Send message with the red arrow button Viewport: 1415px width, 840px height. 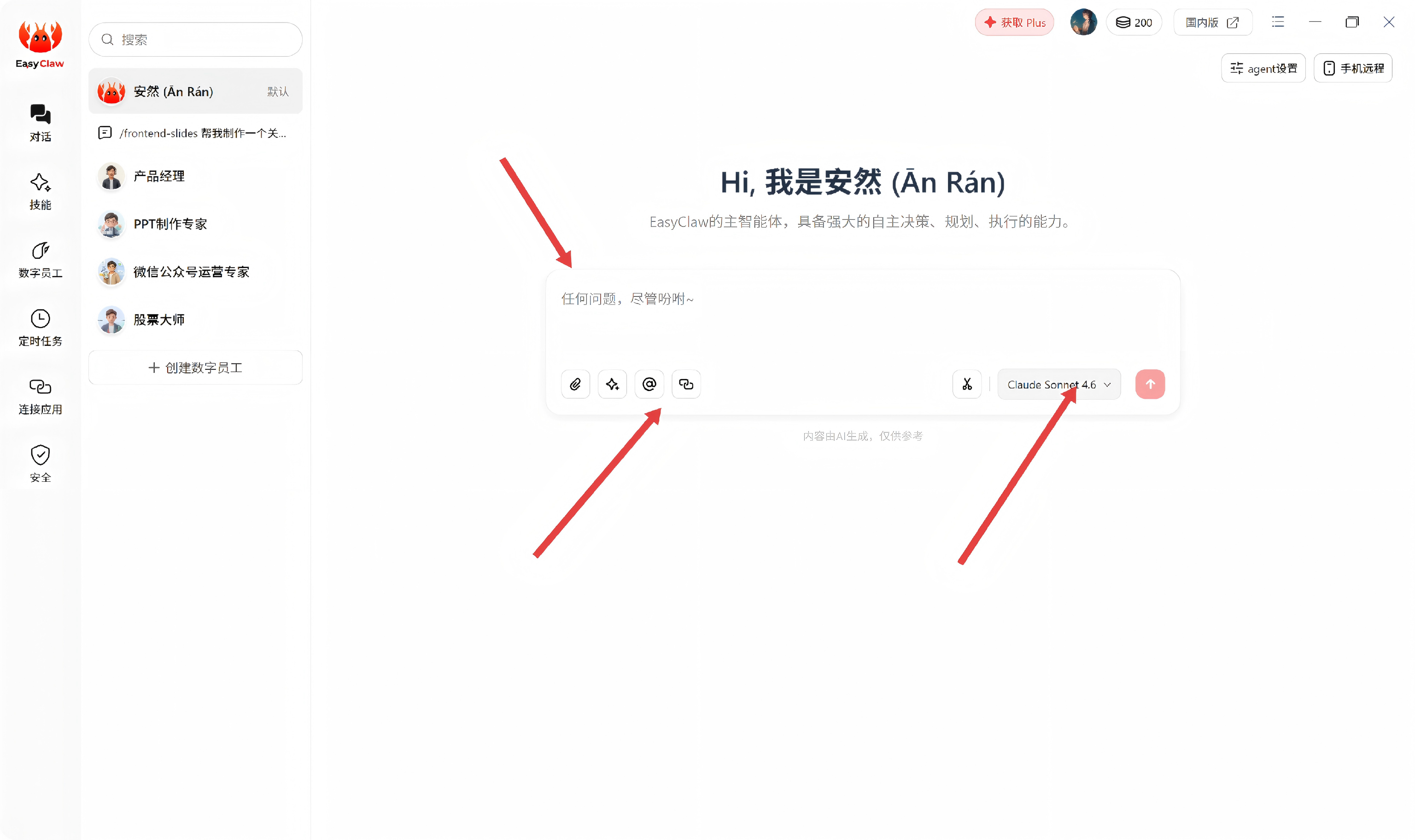1150,385
